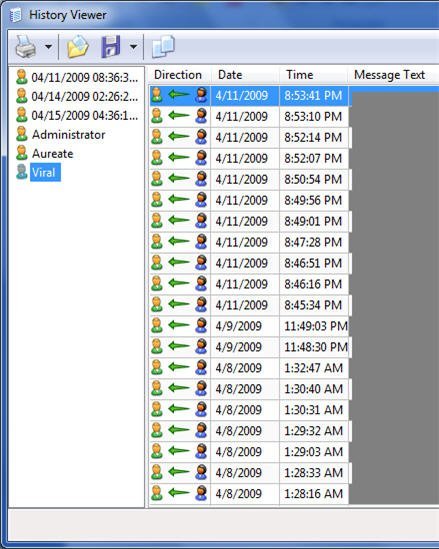Click user icon beside 04/15/2009 entry
This screenshot has height=549, width=439.
(22, 115)
